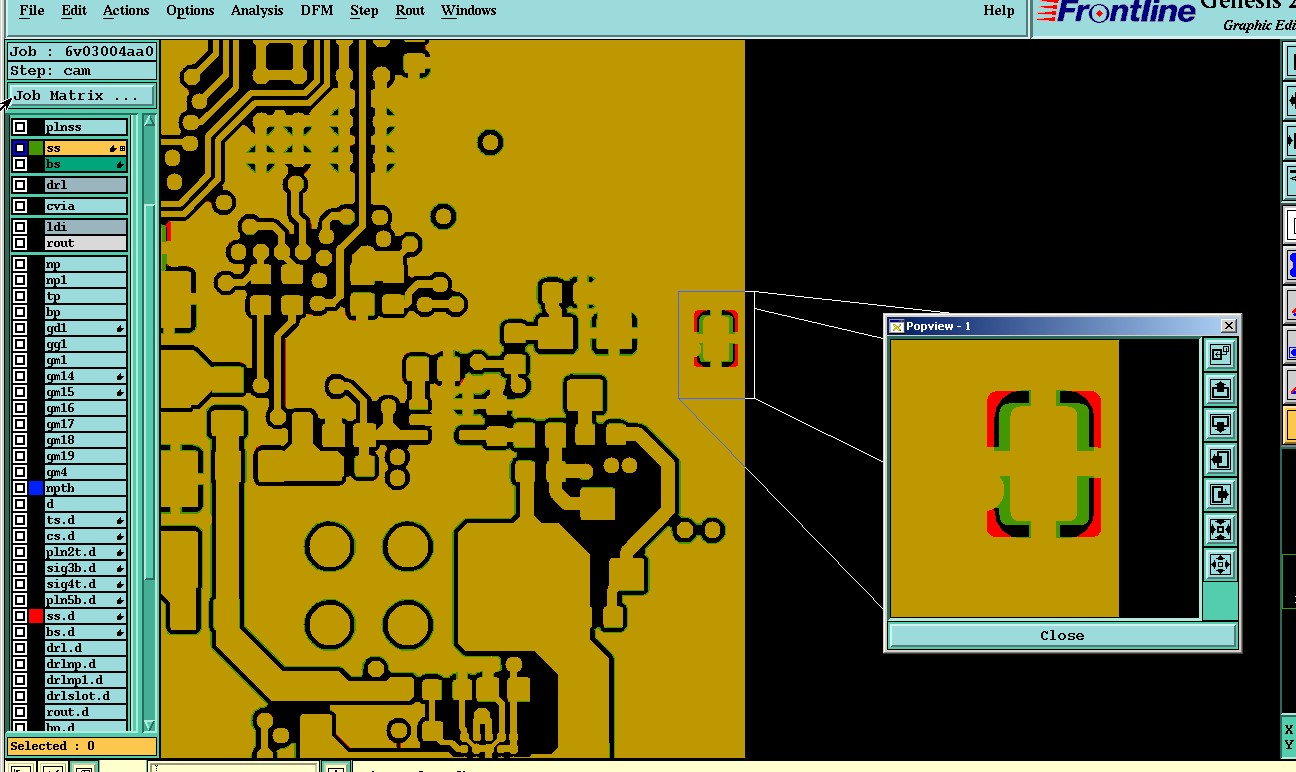Click the Popview pan right icon
Viewport: 1296px width, 772px height.
[x=1220, y=494]
